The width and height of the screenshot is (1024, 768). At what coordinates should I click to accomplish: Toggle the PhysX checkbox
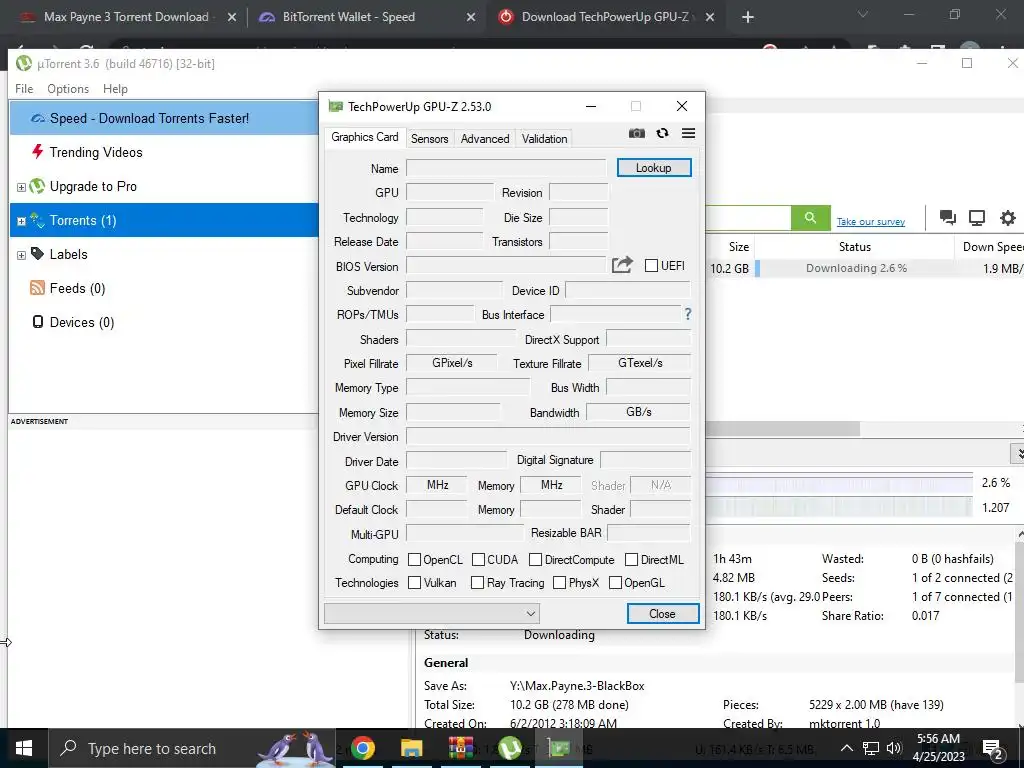pyautogui.click(x=559, y=583)
